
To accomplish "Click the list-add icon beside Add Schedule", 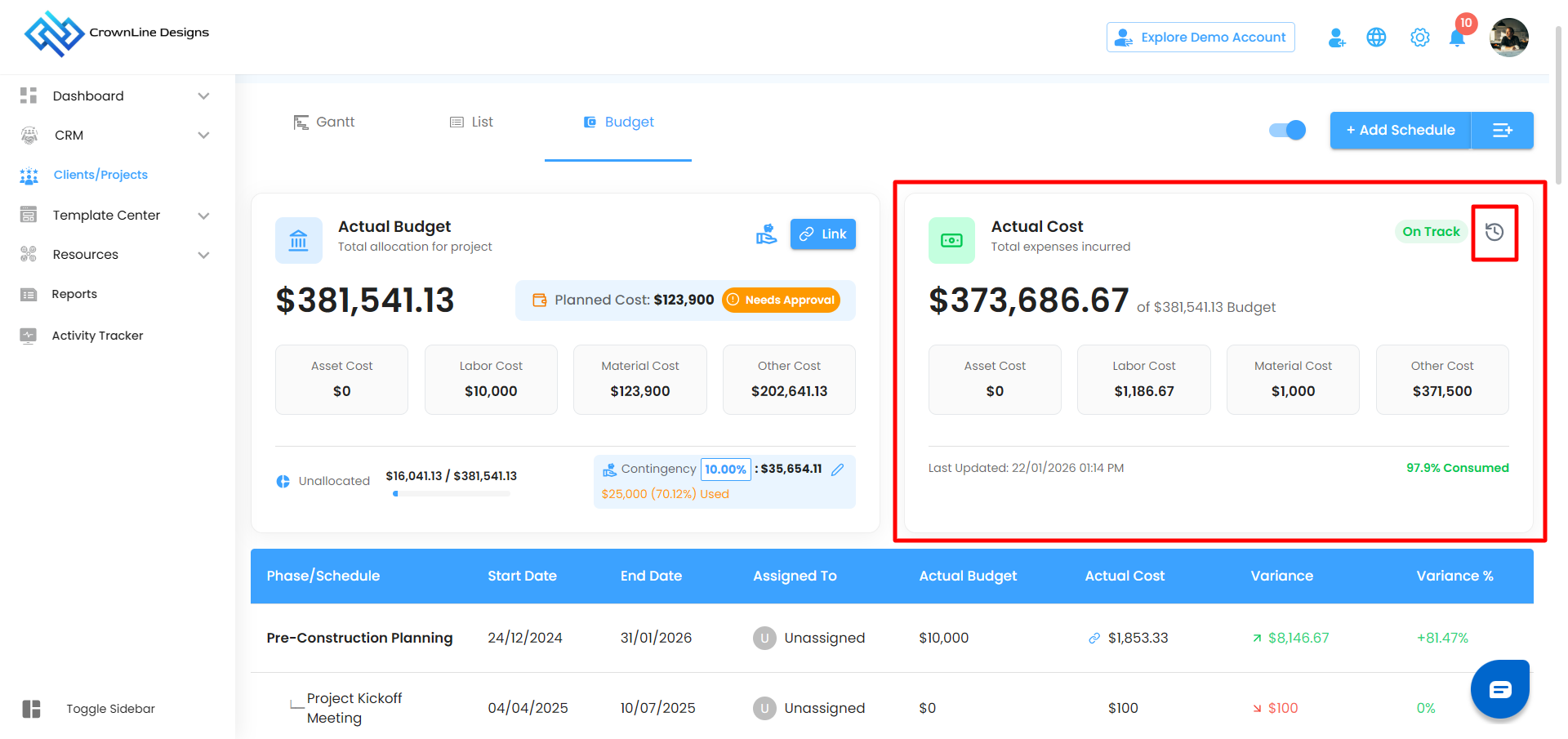I will coord(1502,131).
